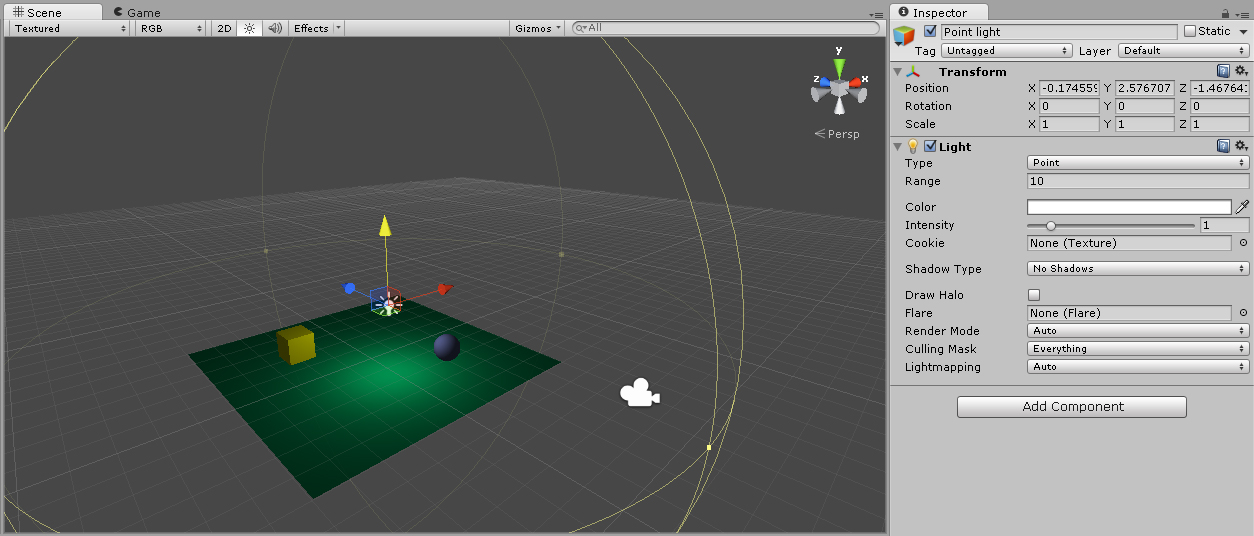Image resolution: width=1254 pixels, height=536 pixels.
Task: Open the Lightmapping dropdown
Action: [1138, 366]
